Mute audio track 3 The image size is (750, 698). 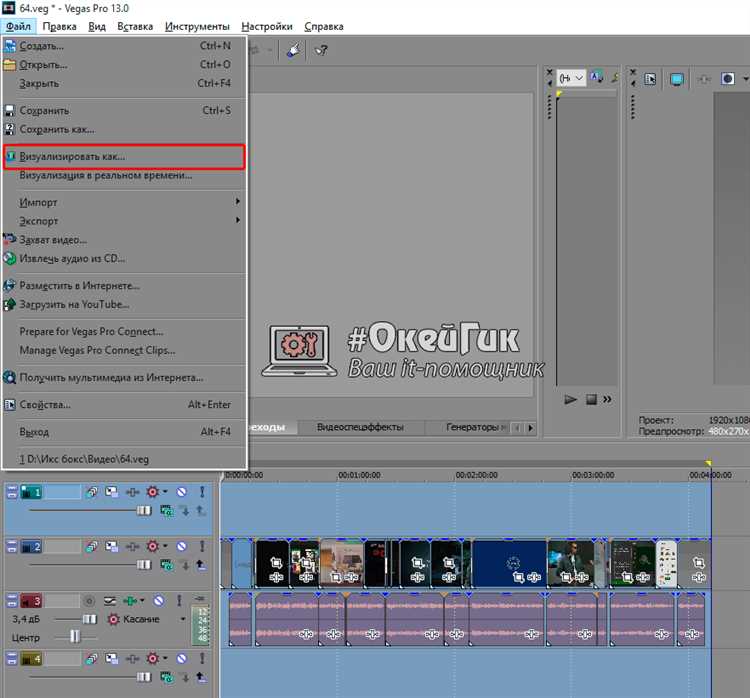159,600
